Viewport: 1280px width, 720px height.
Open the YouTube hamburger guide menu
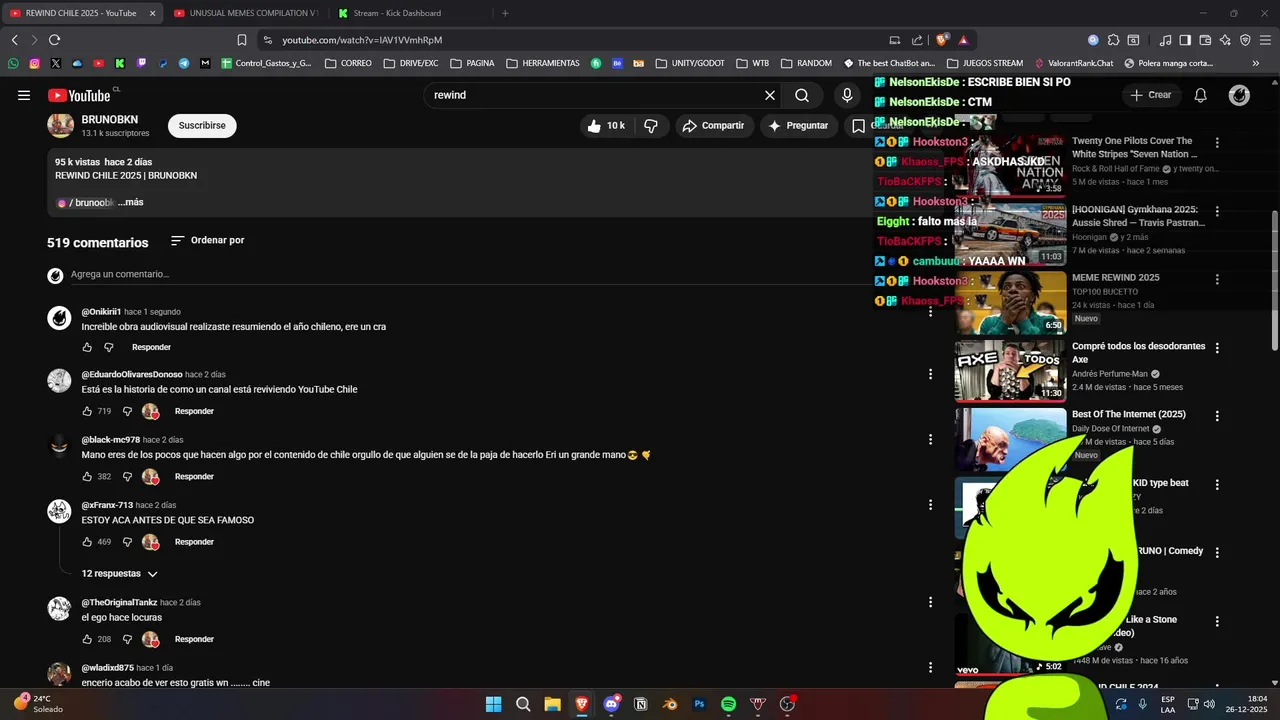point(24,95)
